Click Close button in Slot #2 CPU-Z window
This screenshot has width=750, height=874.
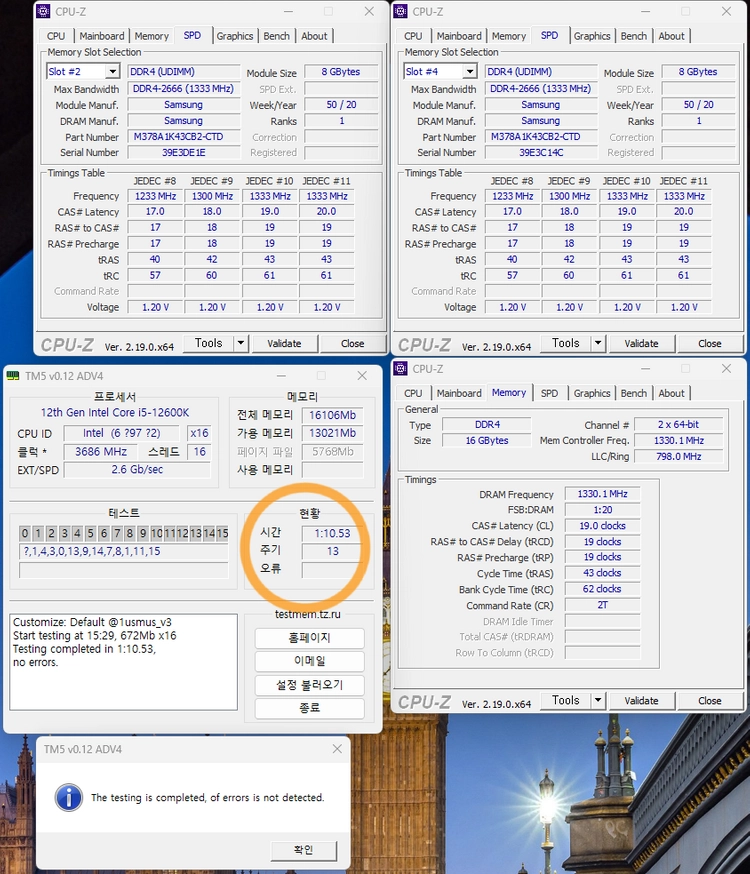353,343
